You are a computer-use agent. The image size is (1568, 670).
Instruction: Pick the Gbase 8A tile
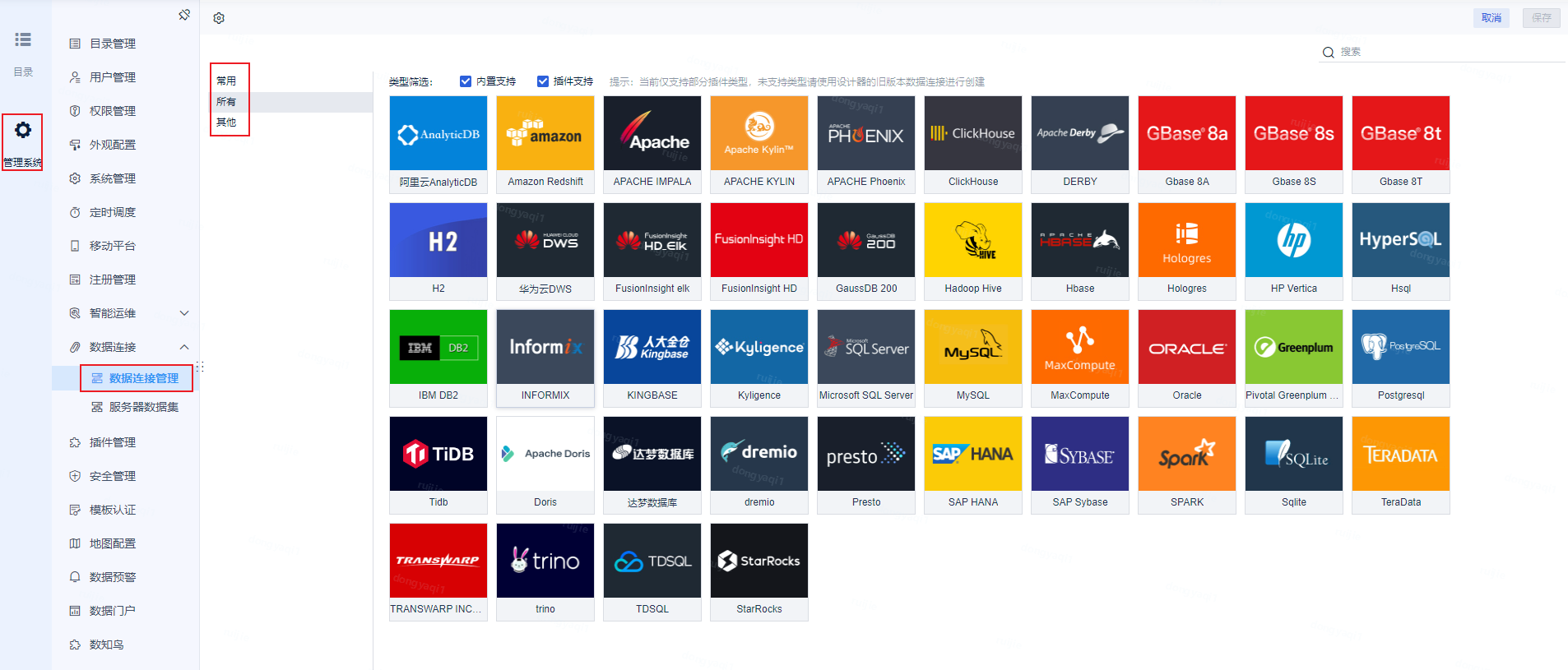1187,145
